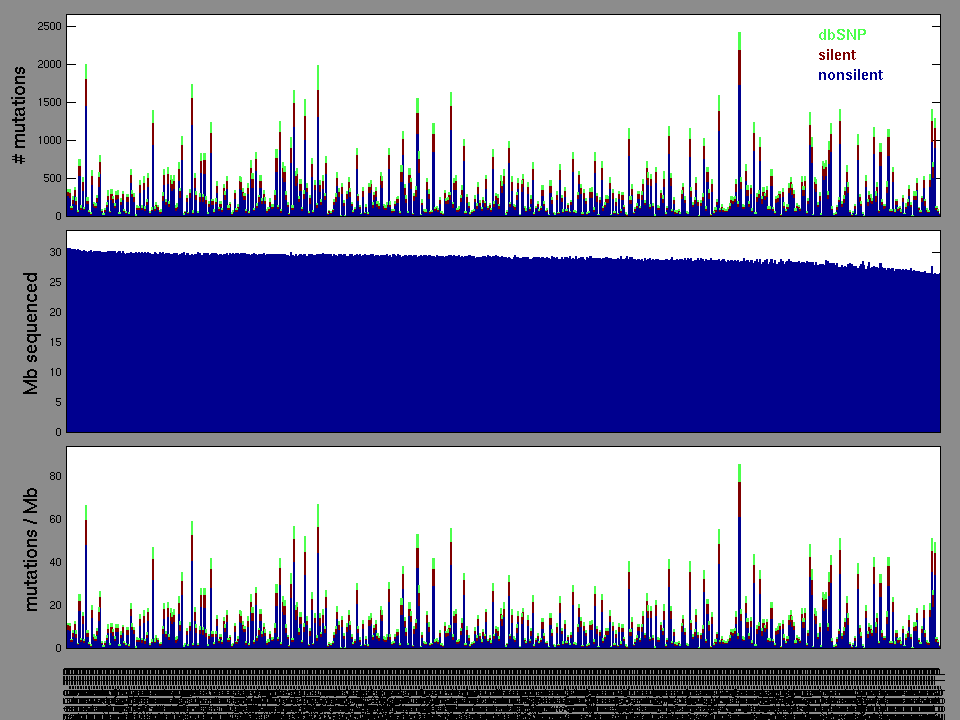The height and width of the screenshot is (720, 960).
Task: Select the nonsilent legend label
Action: (850, 75)
